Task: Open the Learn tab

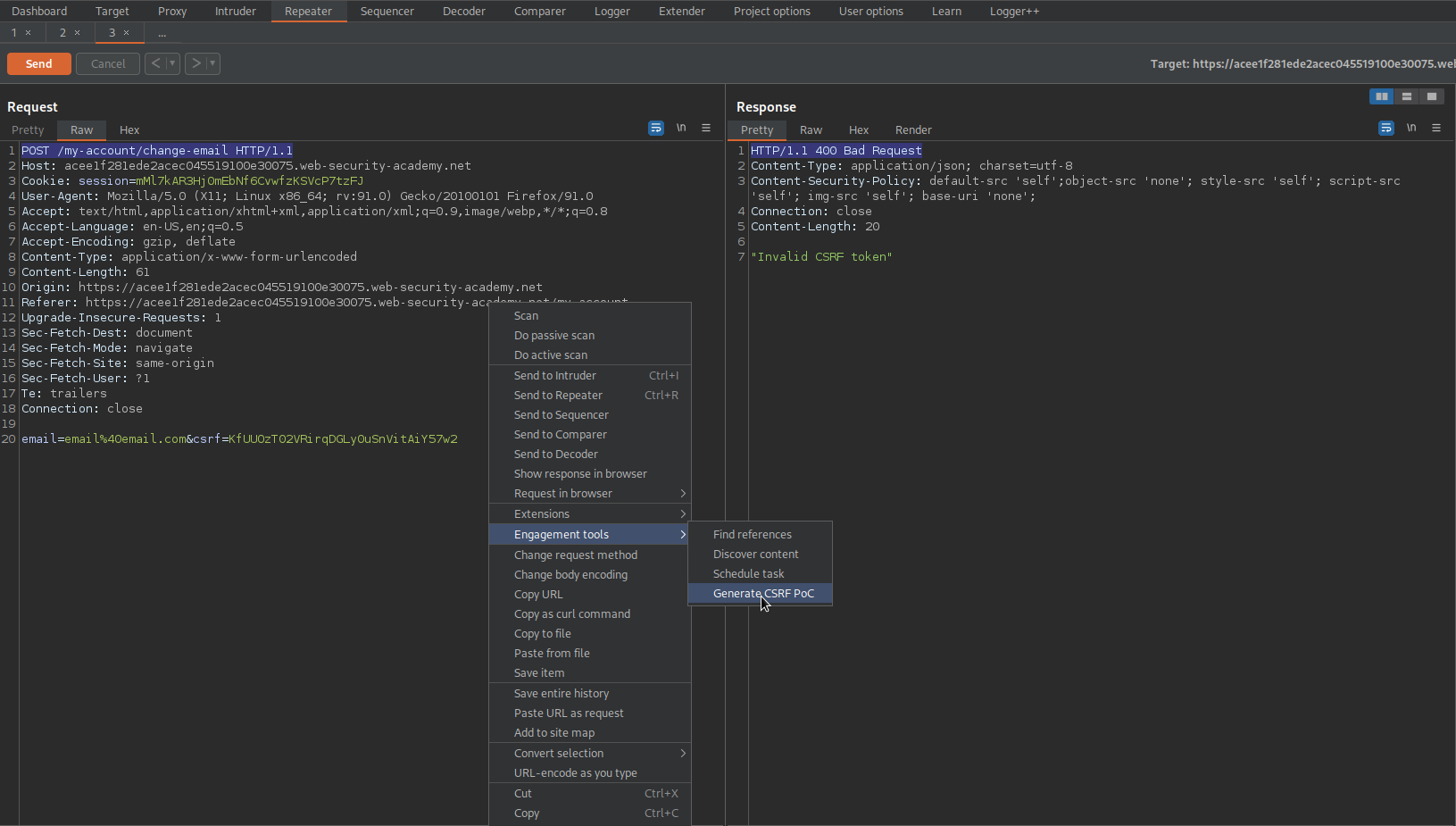Action: [946, 12]
